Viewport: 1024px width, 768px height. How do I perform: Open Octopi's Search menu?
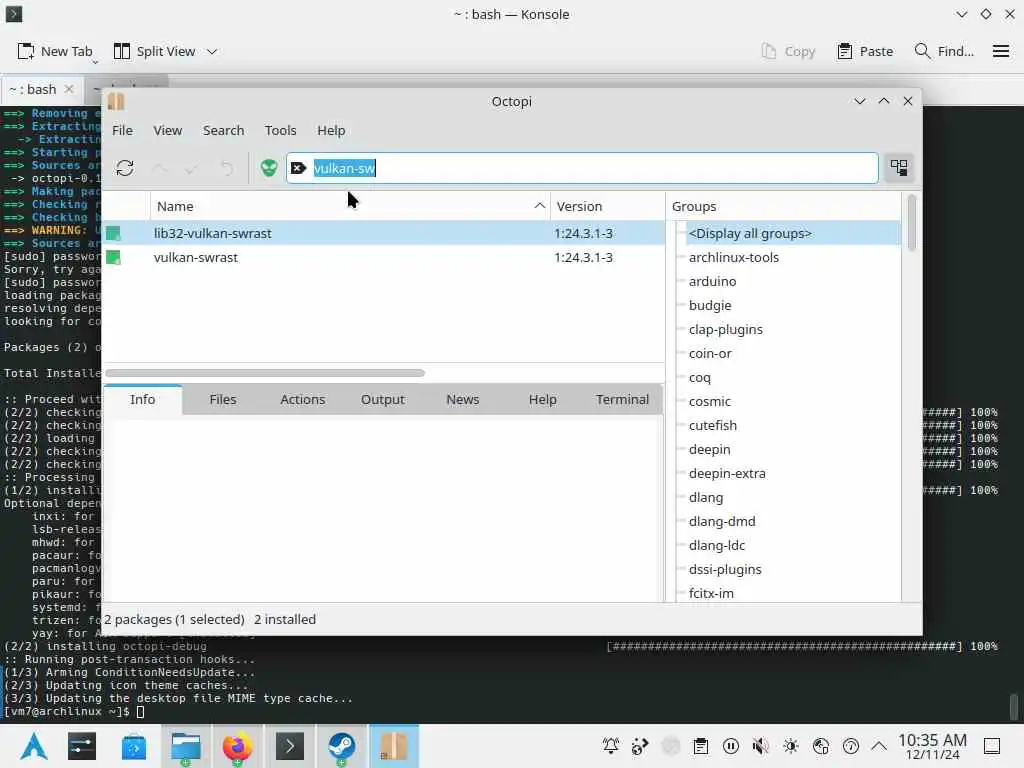223,130
